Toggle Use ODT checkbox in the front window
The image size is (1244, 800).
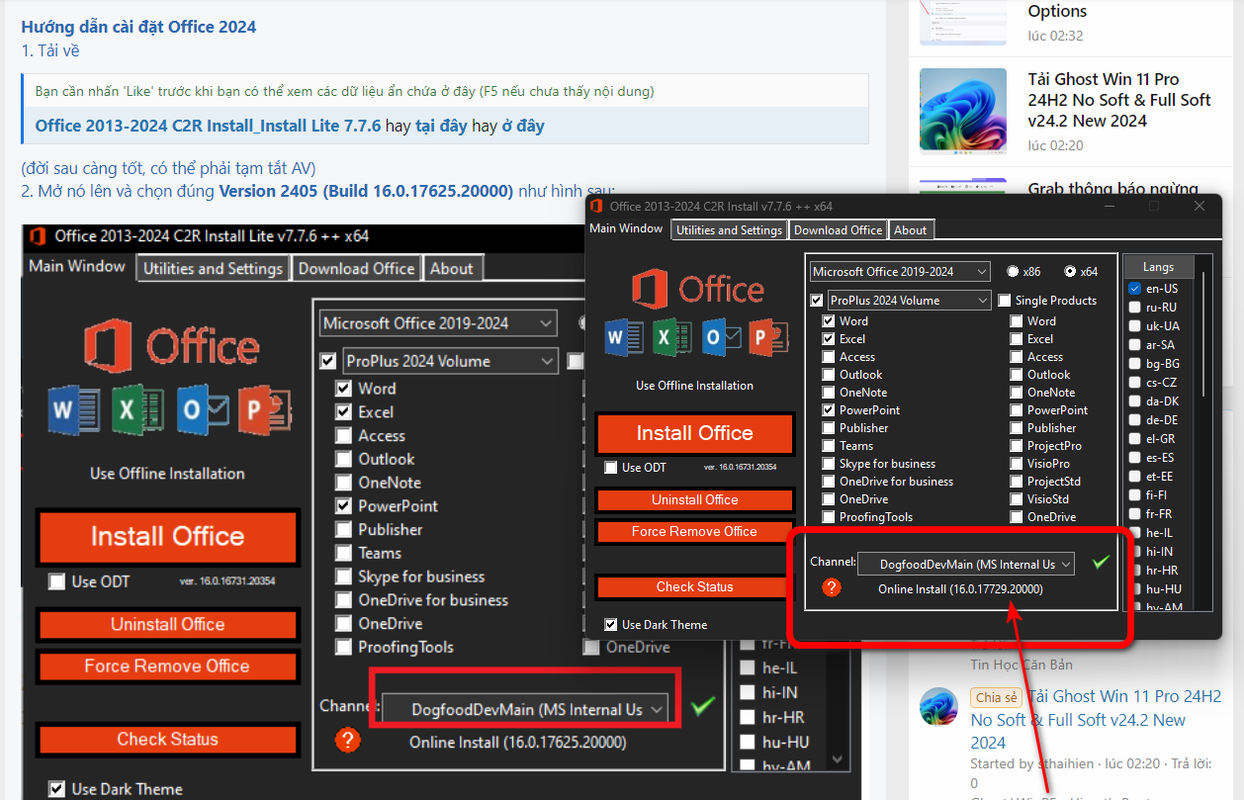tap(611, 467)
